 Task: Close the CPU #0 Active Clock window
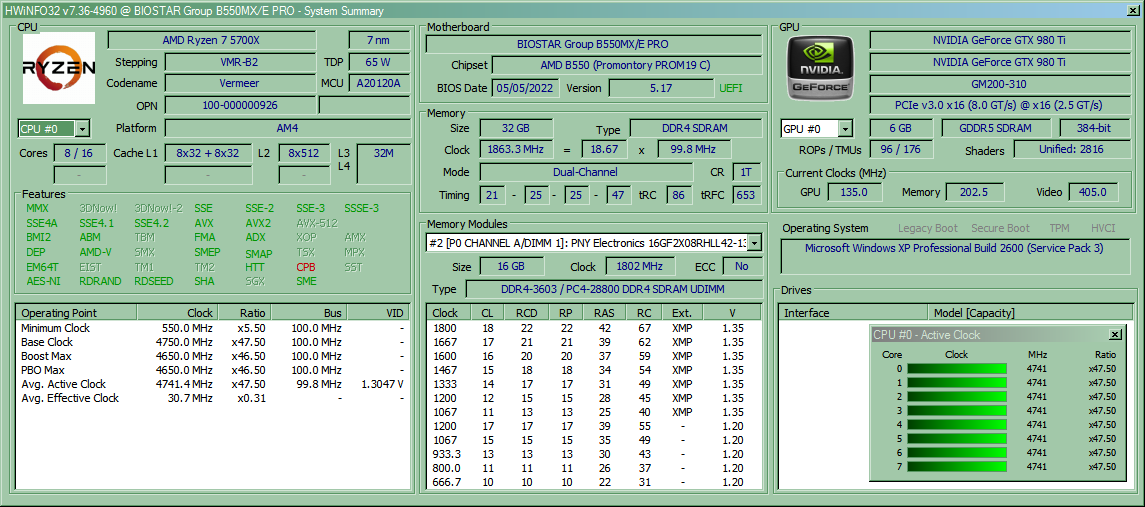pos(1114,335)
